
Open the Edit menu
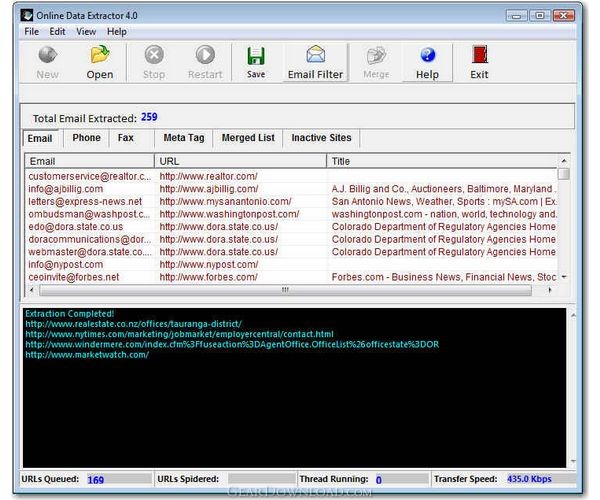[x=57, y=32]
